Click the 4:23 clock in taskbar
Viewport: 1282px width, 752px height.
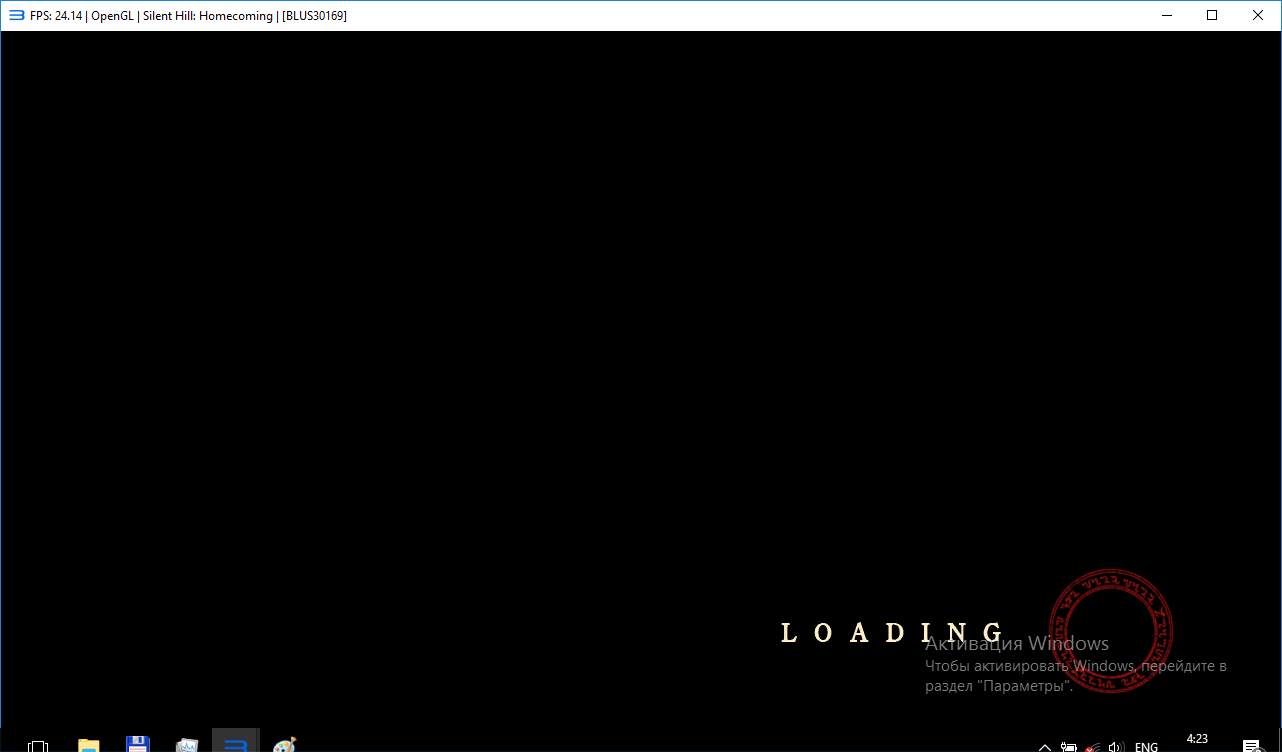click(x=1197, y=740)
